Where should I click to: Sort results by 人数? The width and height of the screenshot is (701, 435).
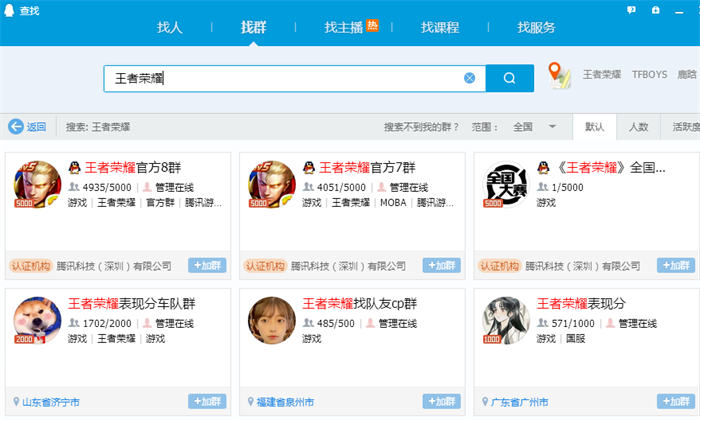pos(638,127)
